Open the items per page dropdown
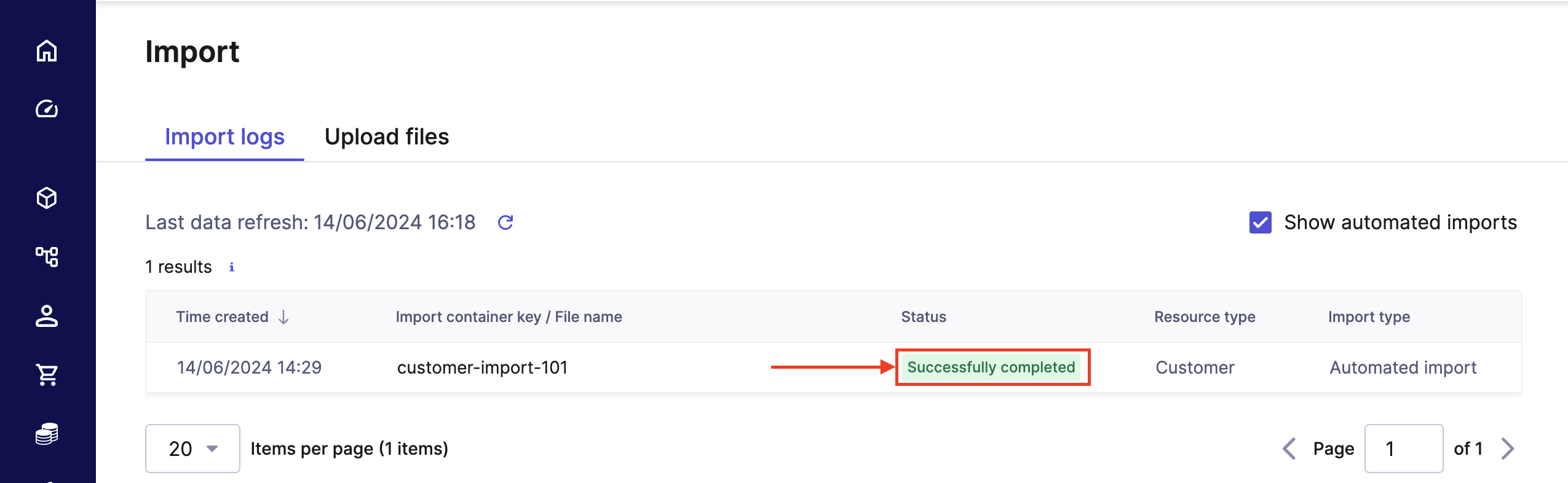This screenshot has width=1568, height=483. pyautogui.click(x=192, y=449)
